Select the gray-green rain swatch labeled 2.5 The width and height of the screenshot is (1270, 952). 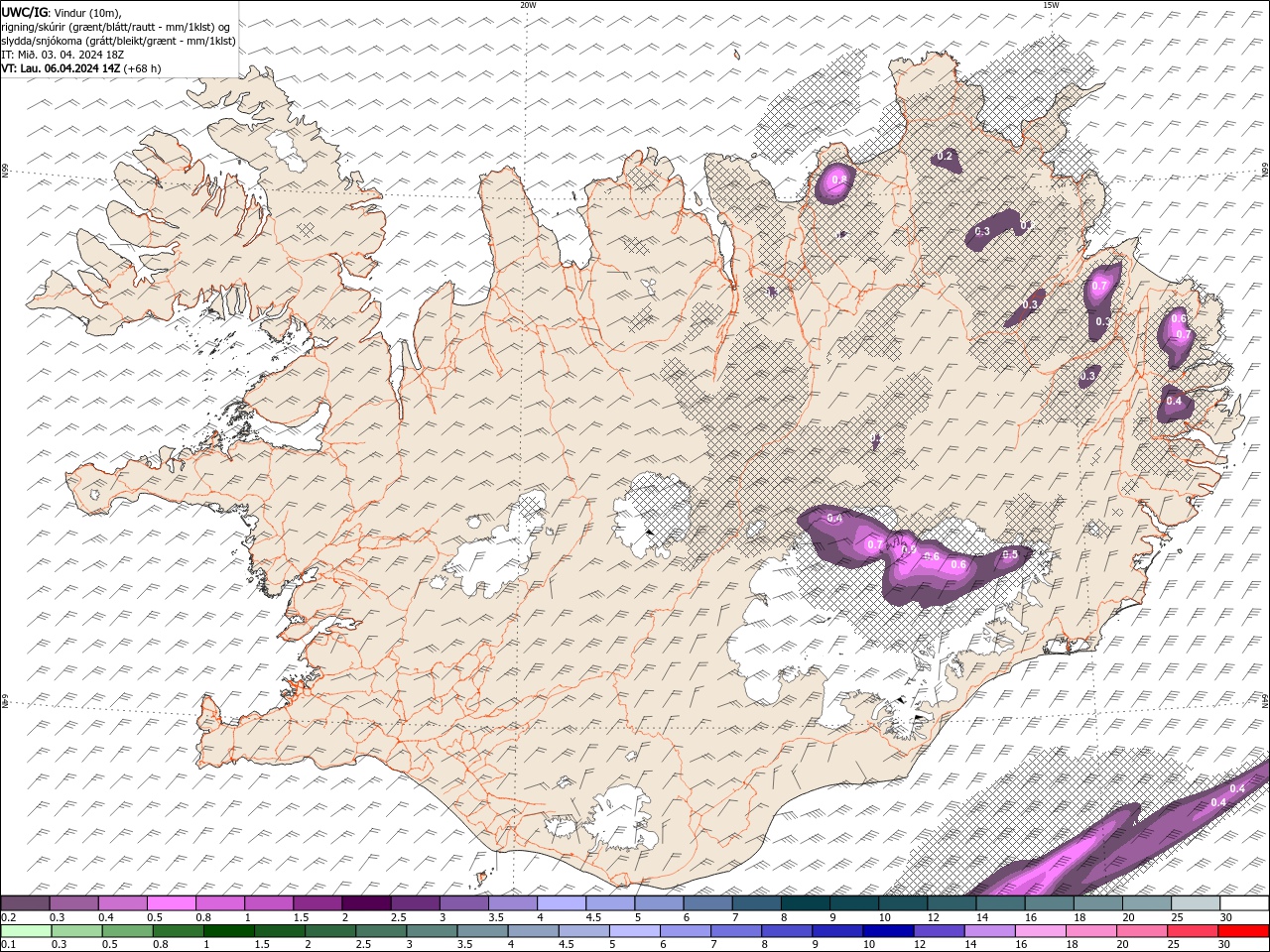pyautogui.click(x=380, y=931)
